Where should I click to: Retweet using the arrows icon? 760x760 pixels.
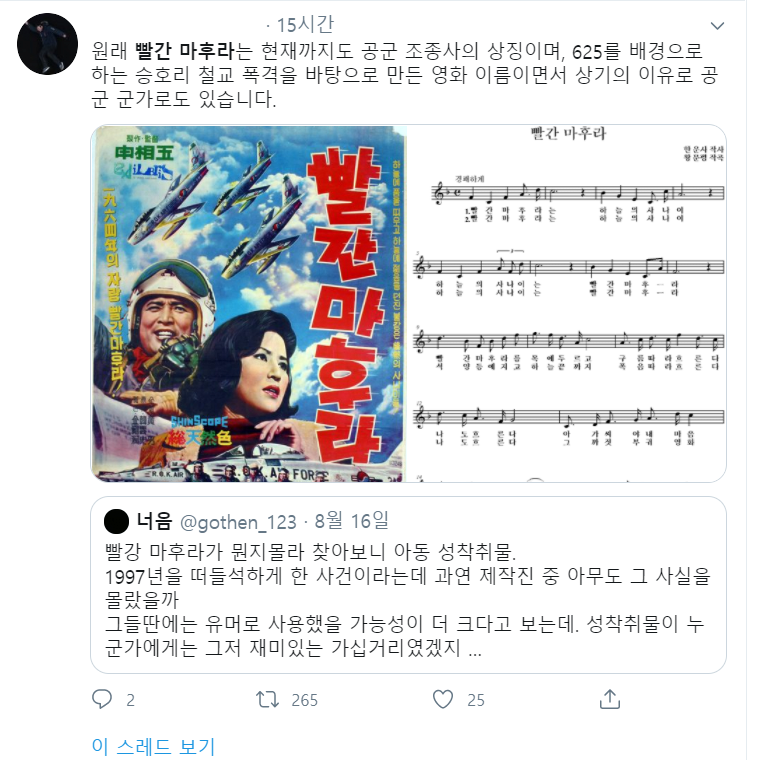point(267,699)
